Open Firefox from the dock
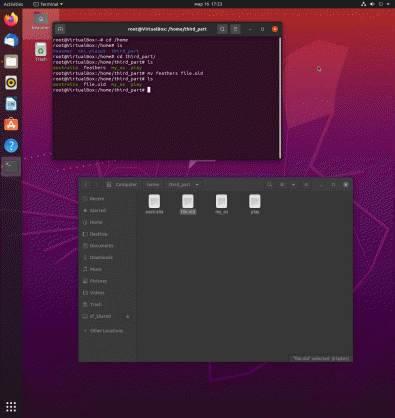Screen dimensions: 395x418 coord(11,19)
